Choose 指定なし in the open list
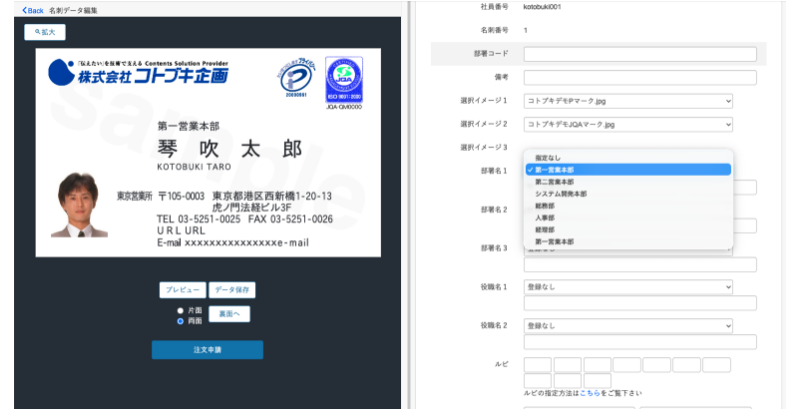The height and width of the screenshot is (410, 800). [x=629, y=158]
